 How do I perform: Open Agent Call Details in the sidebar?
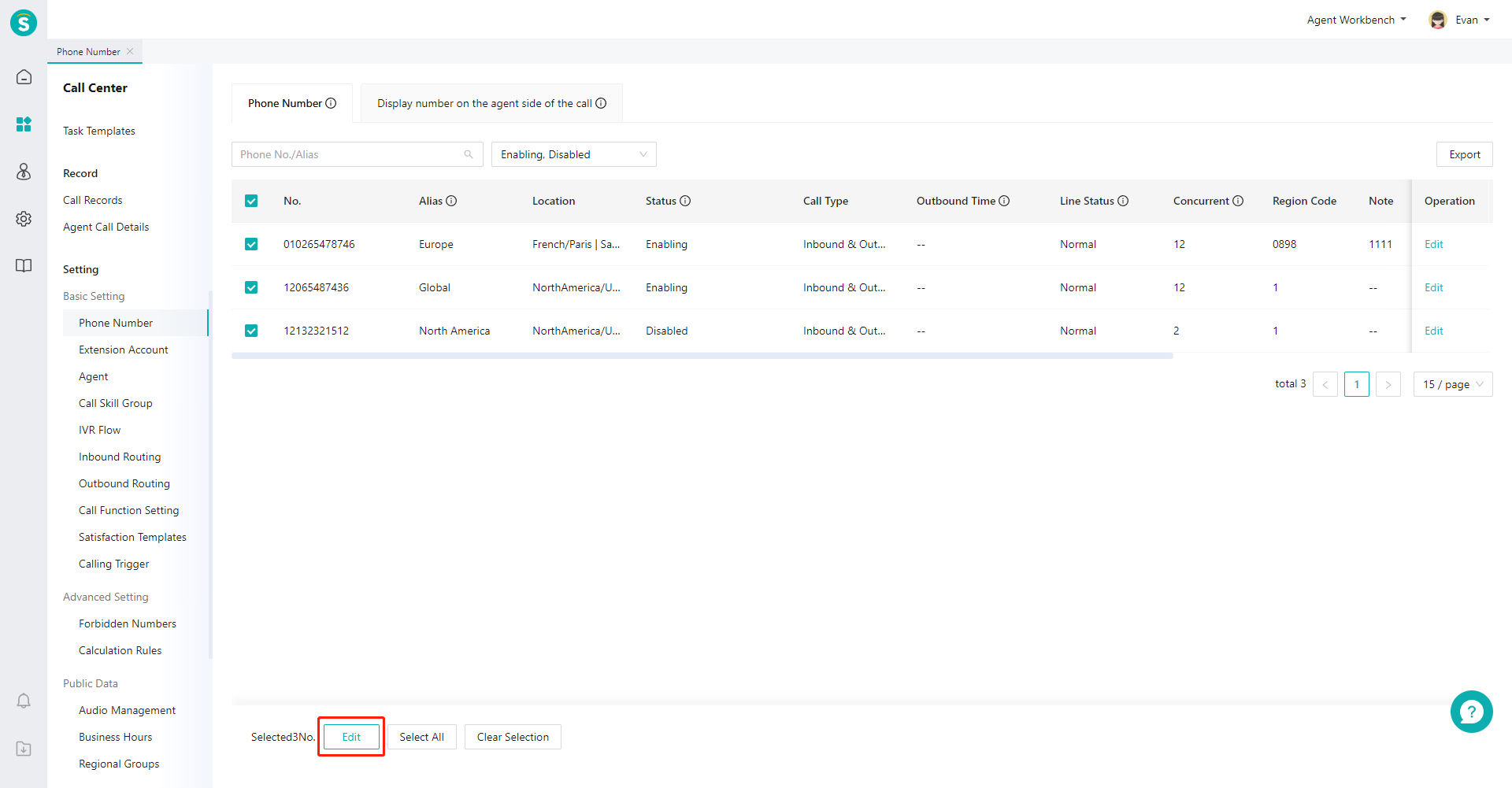[106, 227]
